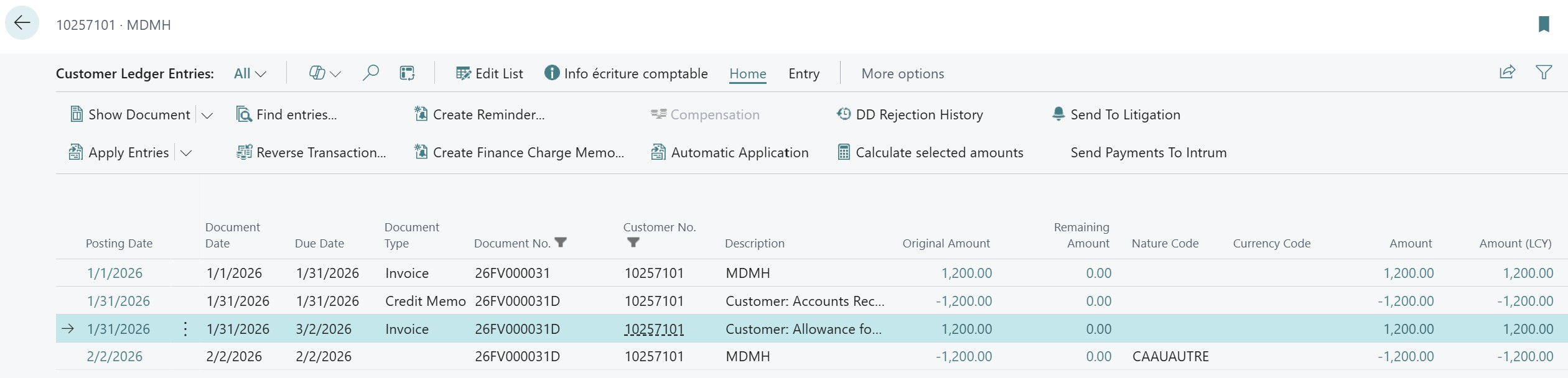Open DD Rejection History
This screenshot has width=1568, height=378.
pos(910,114)
